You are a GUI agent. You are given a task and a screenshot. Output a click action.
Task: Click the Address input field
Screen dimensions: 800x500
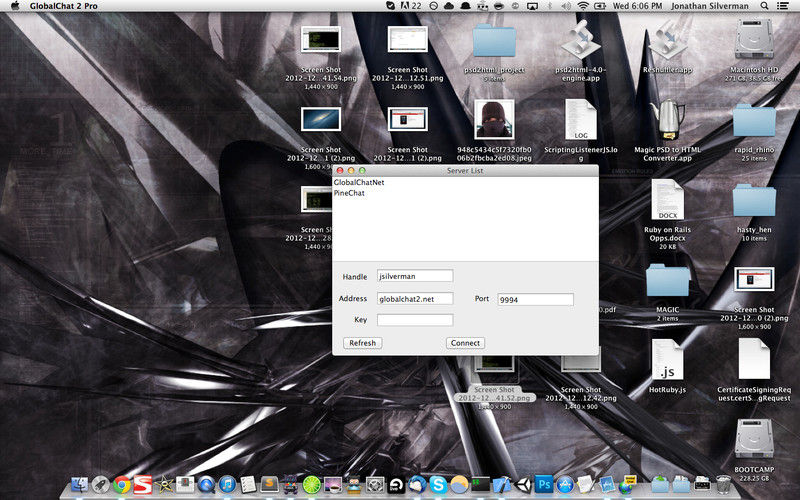click(415, 298)
